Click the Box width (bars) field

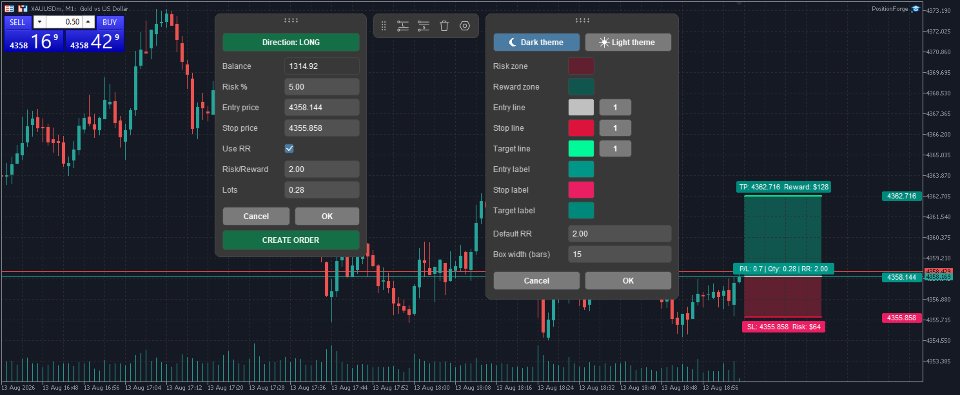pyautogui.click(x=620, y=254)
